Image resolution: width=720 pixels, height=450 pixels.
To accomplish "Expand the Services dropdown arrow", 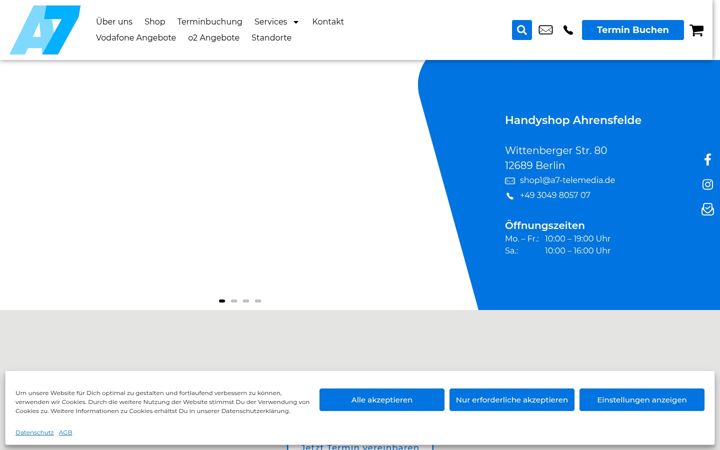I will [296, 22].
